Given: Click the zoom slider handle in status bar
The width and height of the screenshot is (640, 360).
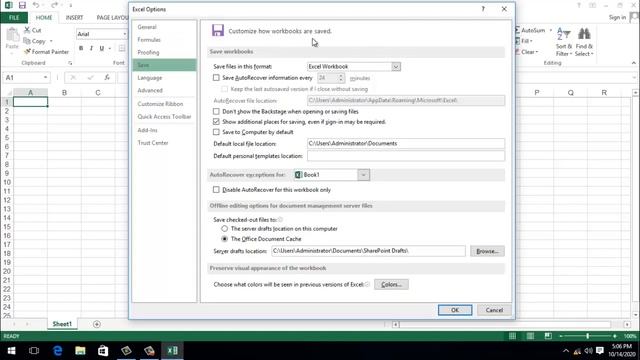Looking at the screenshot, I should [587, 336].
